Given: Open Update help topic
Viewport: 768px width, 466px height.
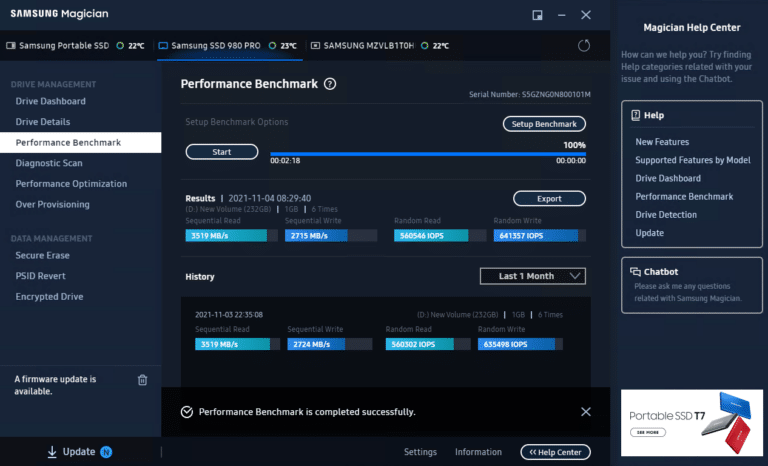Looking at the screenshot, I should tap(649, 233).
